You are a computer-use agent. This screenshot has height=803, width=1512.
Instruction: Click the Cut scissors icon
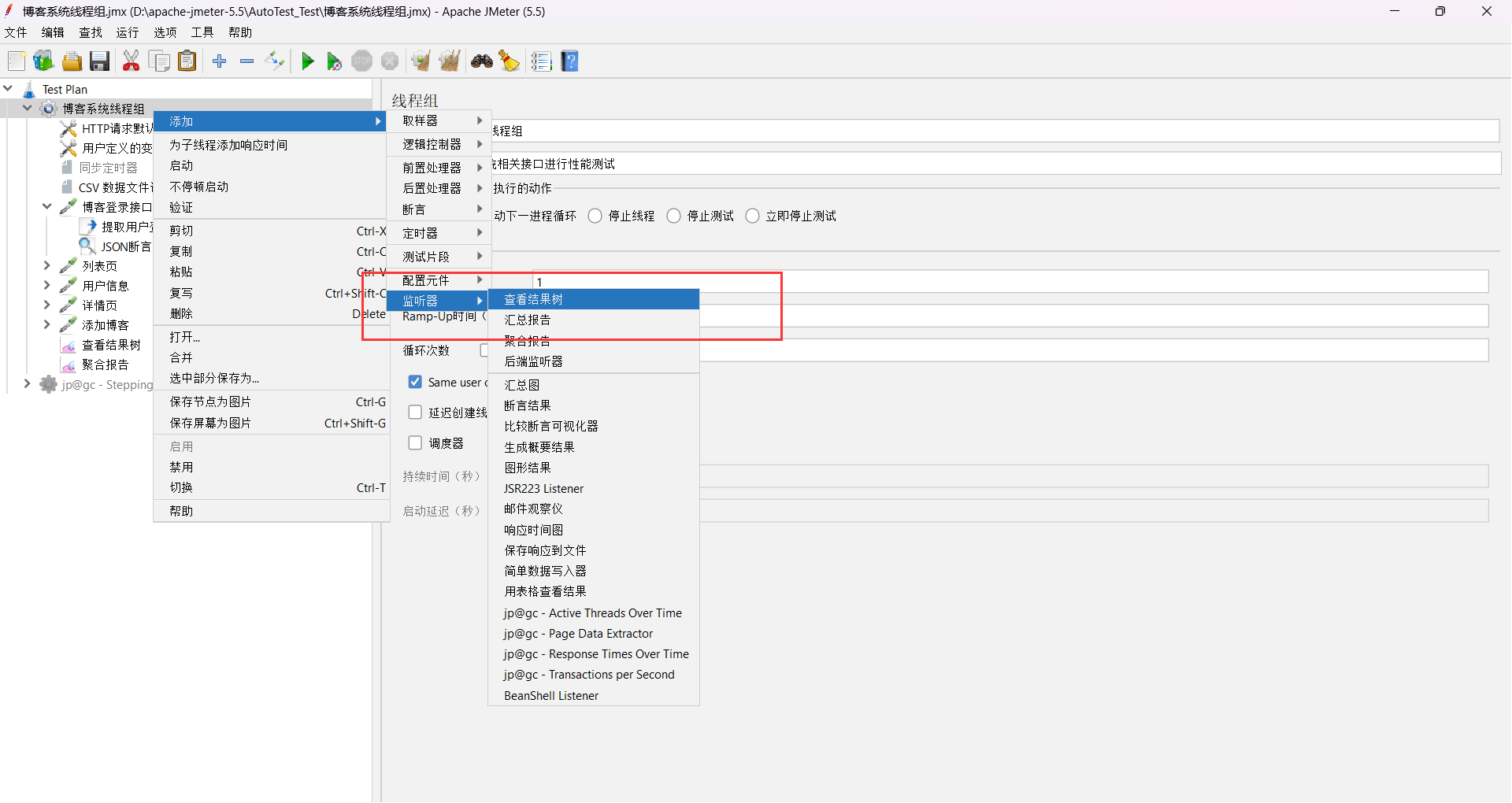tap(131, 61)
